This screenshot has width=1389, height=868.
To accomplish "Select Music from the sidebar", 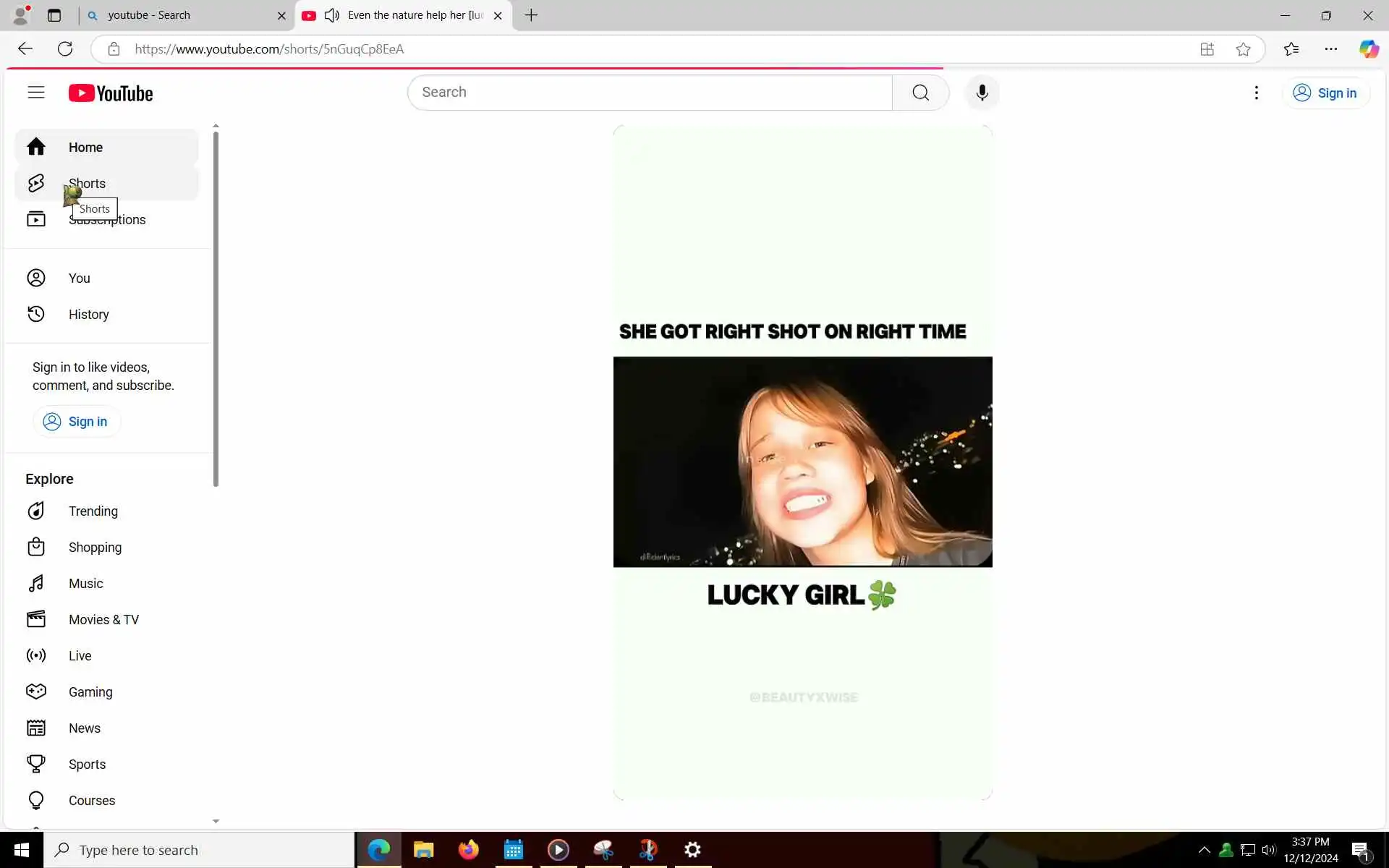I will (x=85, y=584).
